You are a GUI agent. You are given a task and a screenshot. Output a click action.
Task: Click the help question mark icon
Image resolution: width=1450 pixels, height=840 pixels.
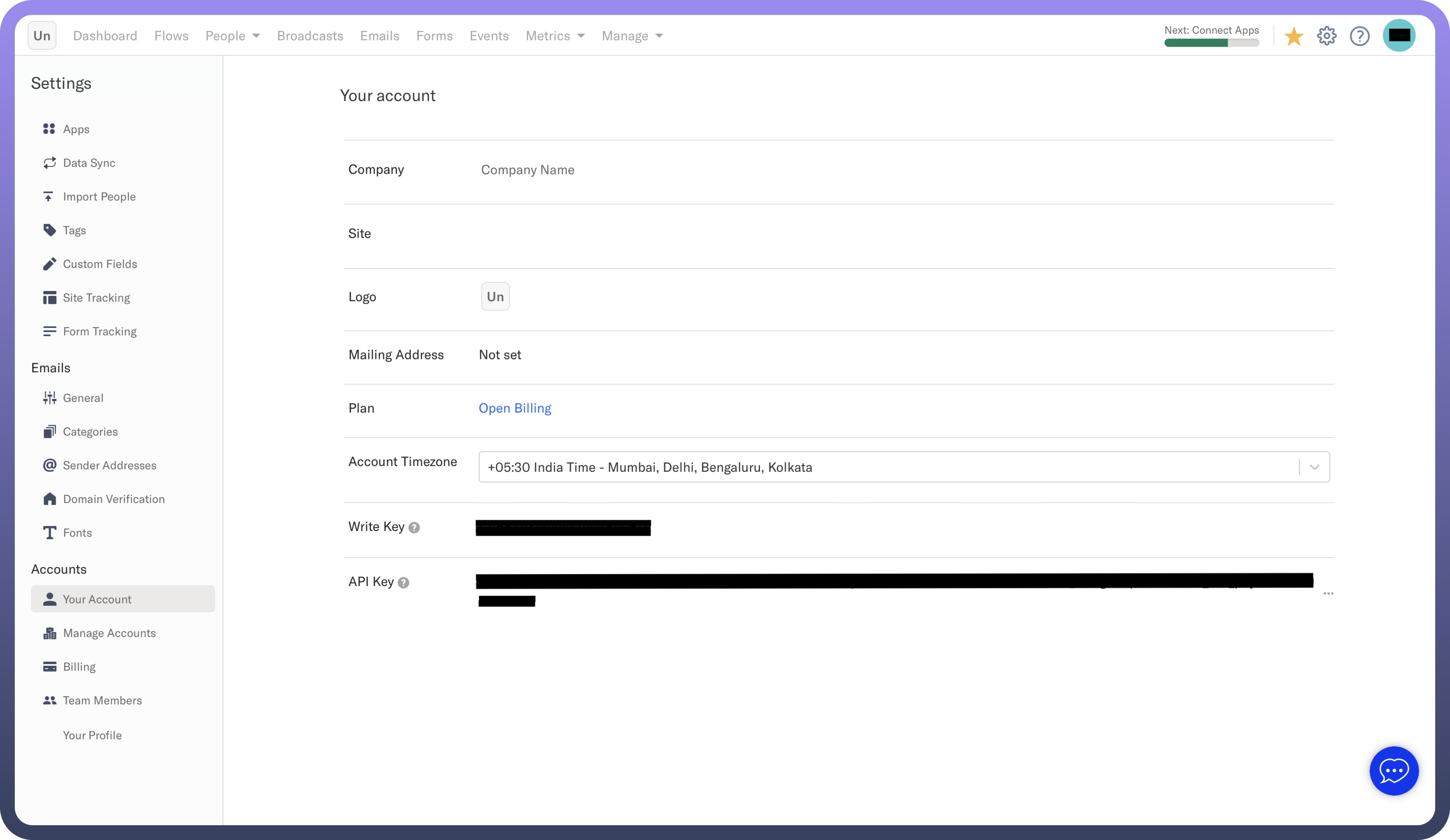pos(1359,36)
